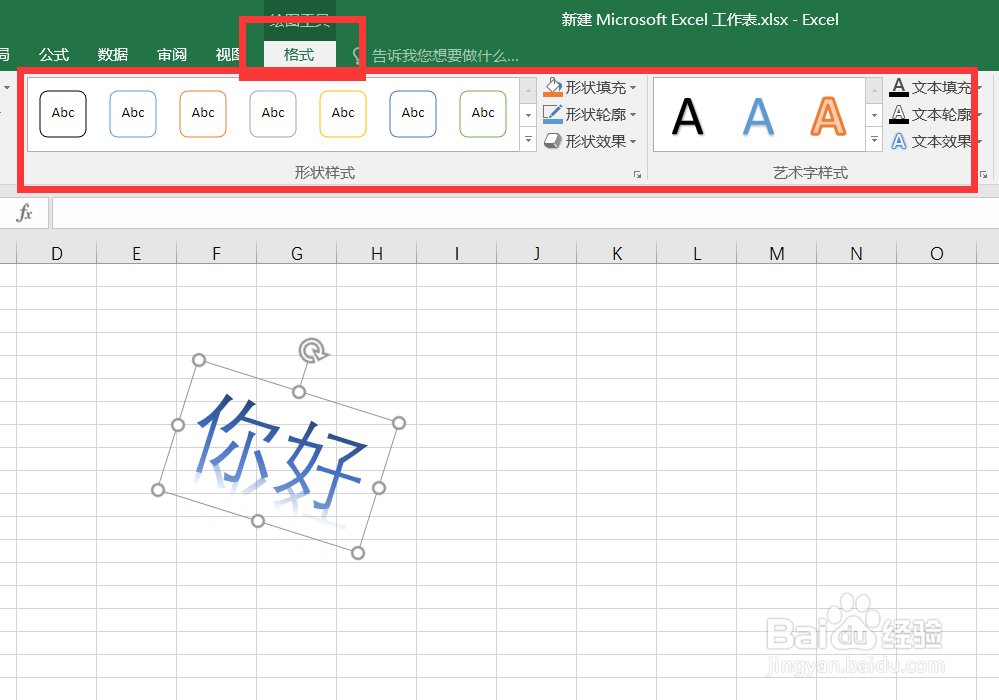This screenshot has width=999, height=700.
Task: Open 形状效果 (Shape Effects)
Action: click(x=554, y=140)
